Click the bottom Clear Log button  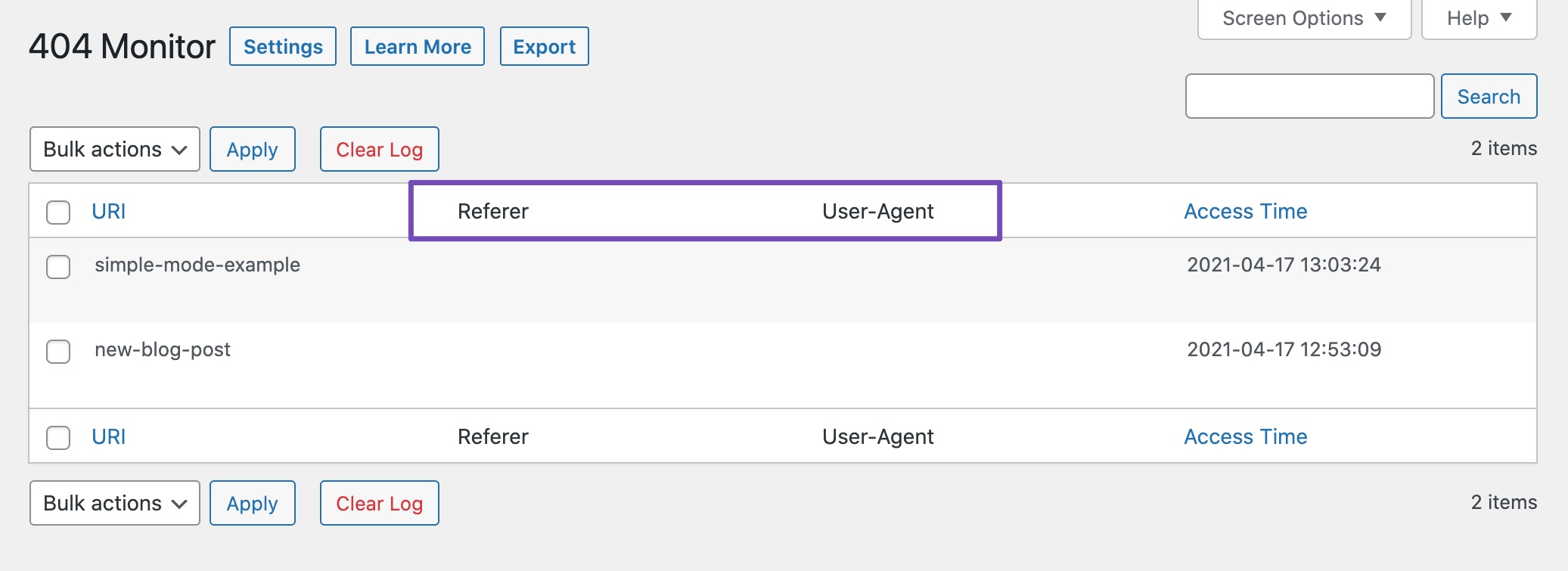tap(379, 503)
